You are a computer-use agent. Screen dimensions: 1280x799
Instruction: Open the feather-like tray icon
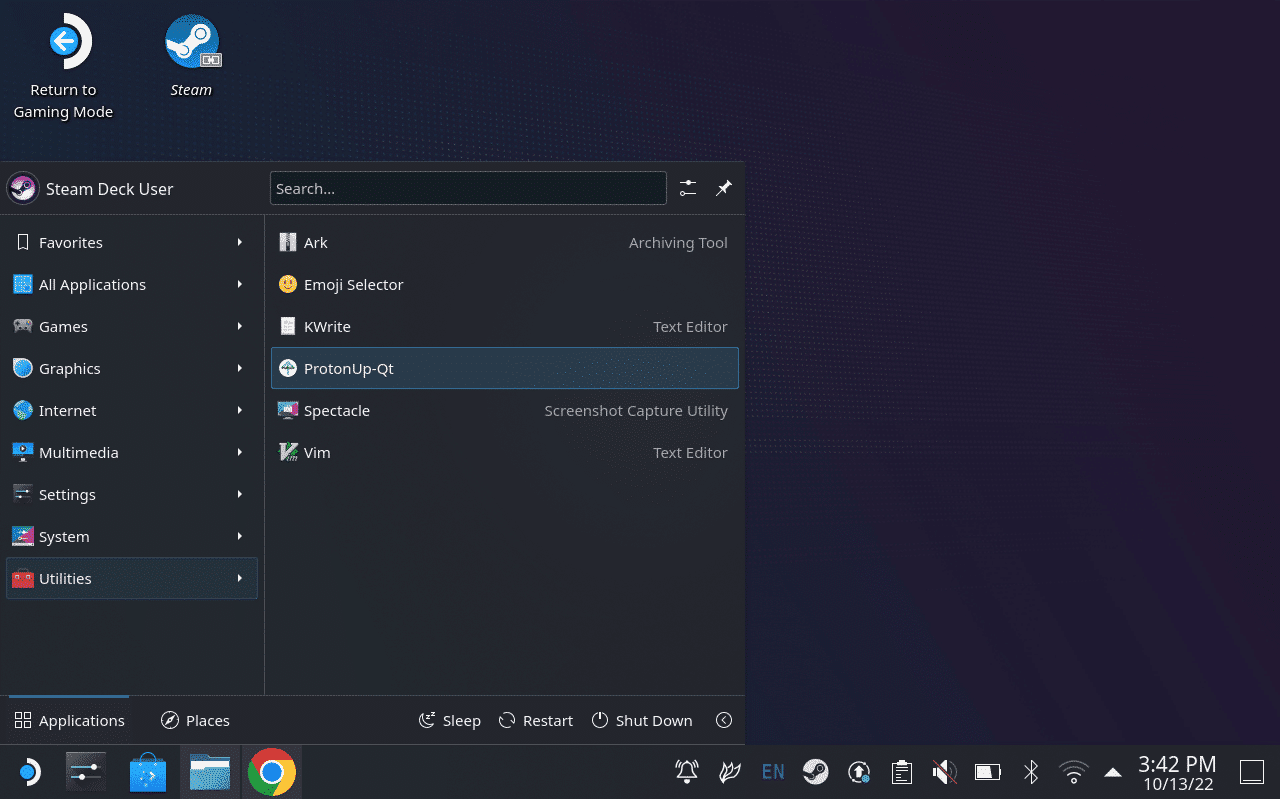pos(730,772)
